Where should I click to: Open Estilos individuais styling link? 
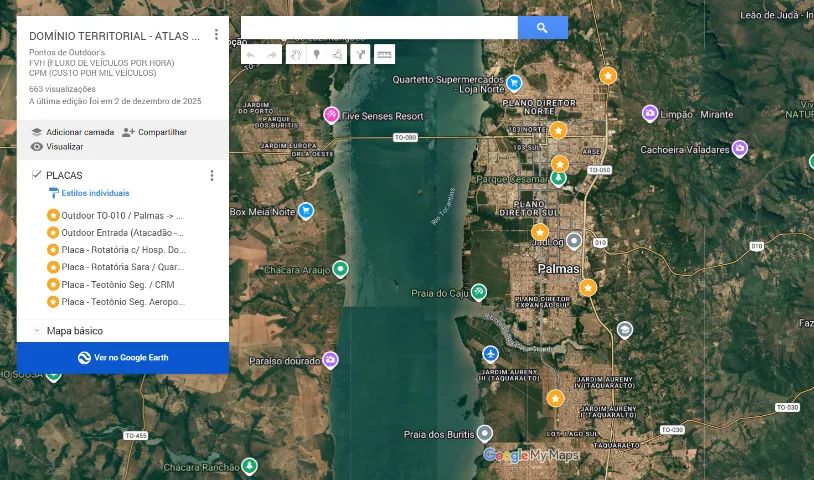pyautogui.click(x=89, y=193)
